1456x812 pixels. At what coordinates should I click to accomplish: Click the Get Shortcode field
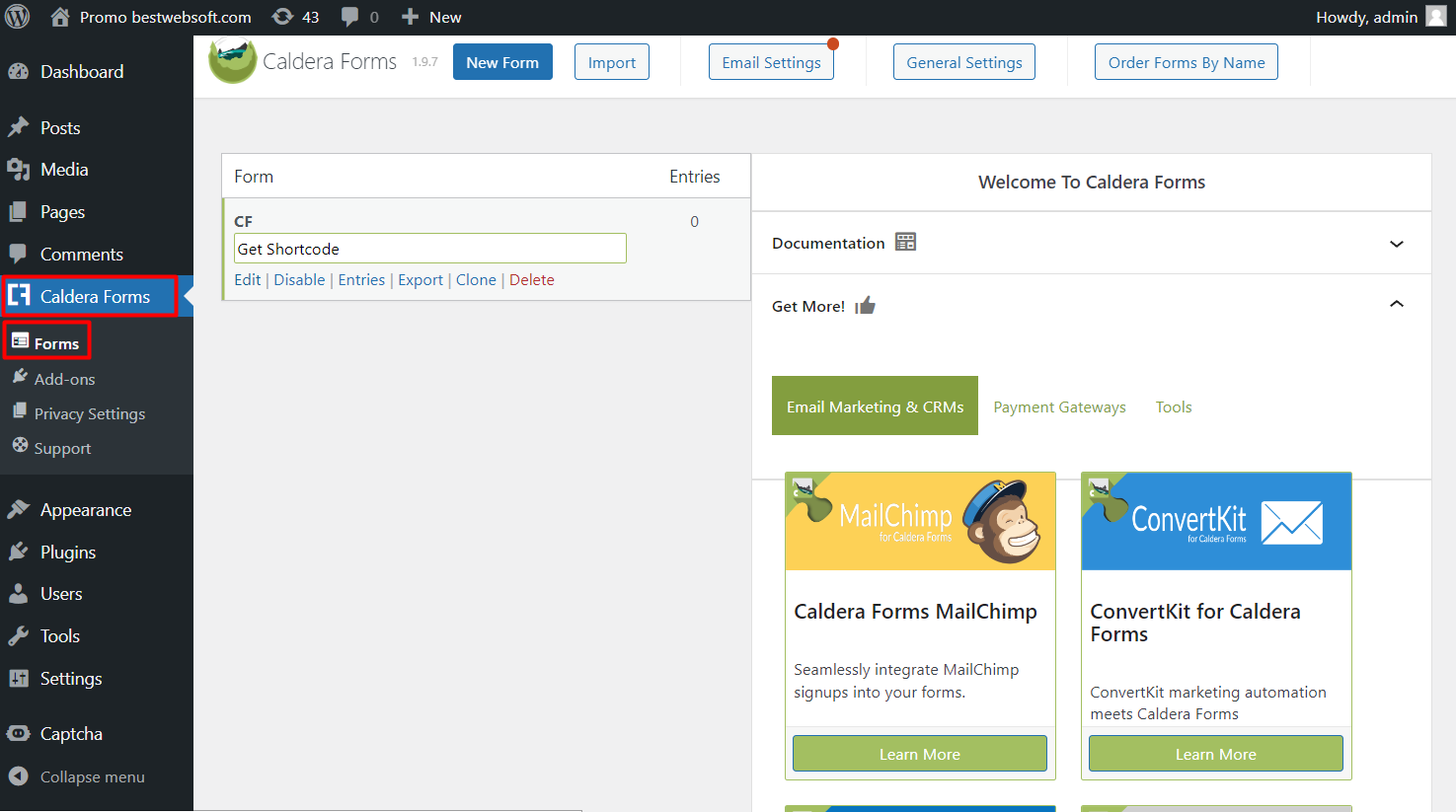point(430,249)
